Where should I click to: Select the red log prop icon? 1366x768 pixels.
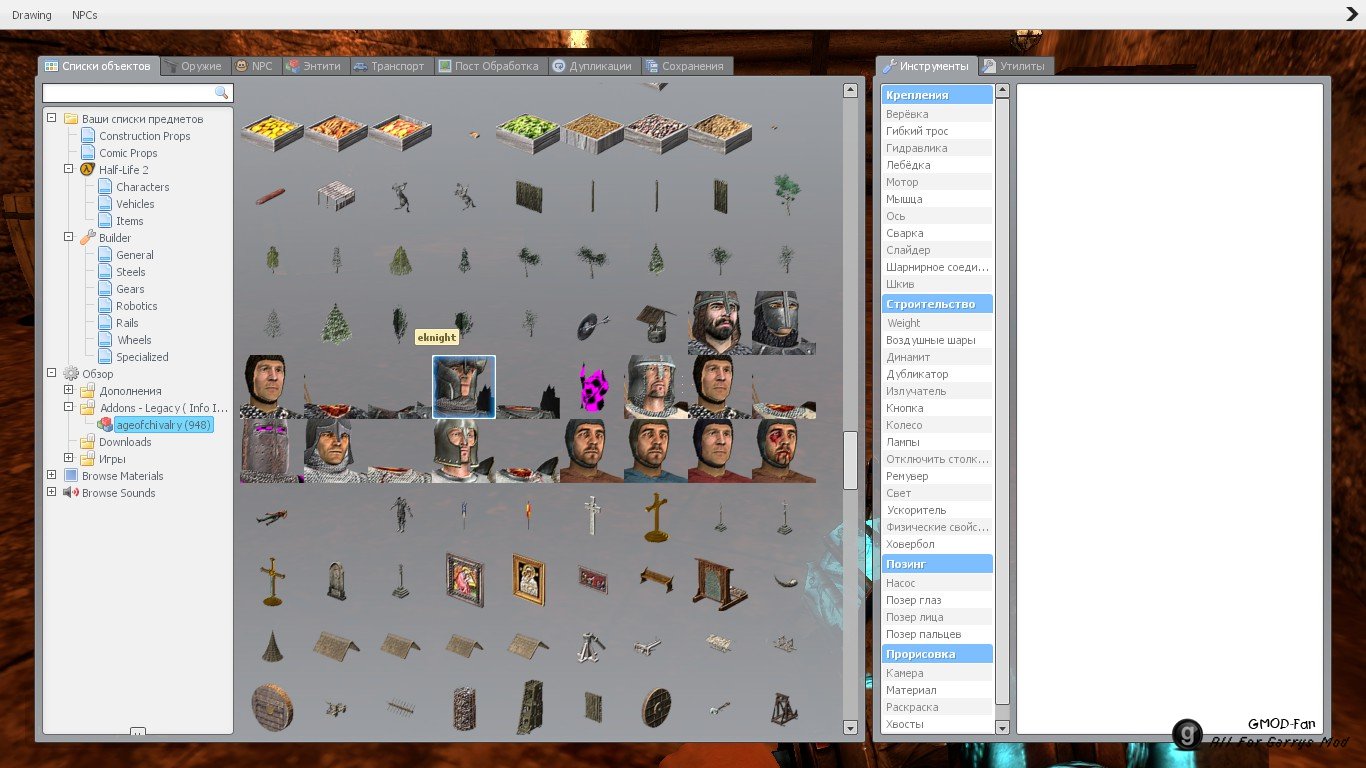pyautogui.click(x=272, y=195)
